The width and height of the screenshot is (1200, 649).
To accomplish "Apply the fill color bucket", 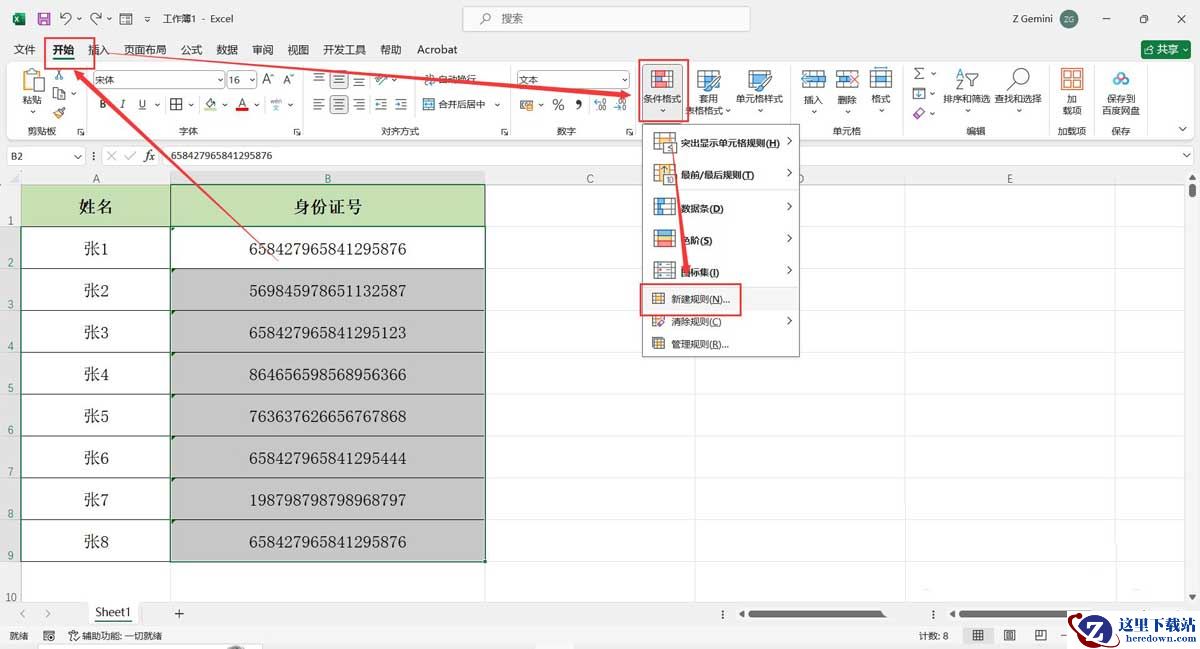I will tap(210, 104).
